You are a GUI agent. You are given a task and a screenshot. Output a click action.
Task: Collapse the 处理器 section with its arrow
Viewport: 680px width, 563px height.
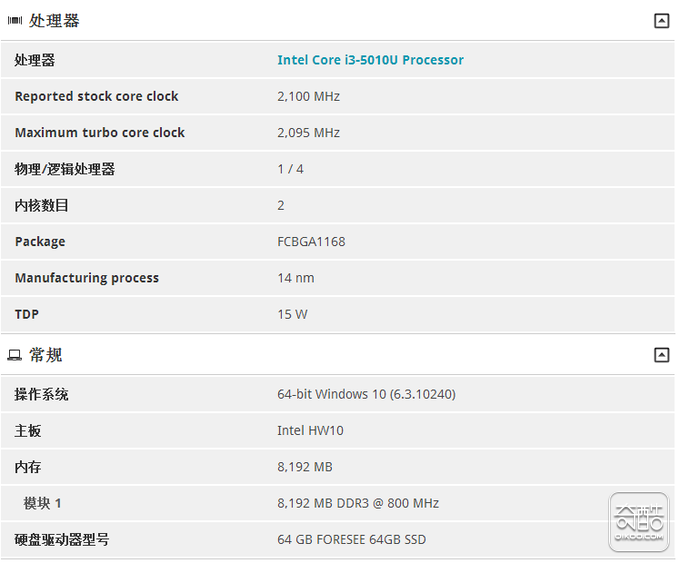pyautogui.click(x=661, y=20)
